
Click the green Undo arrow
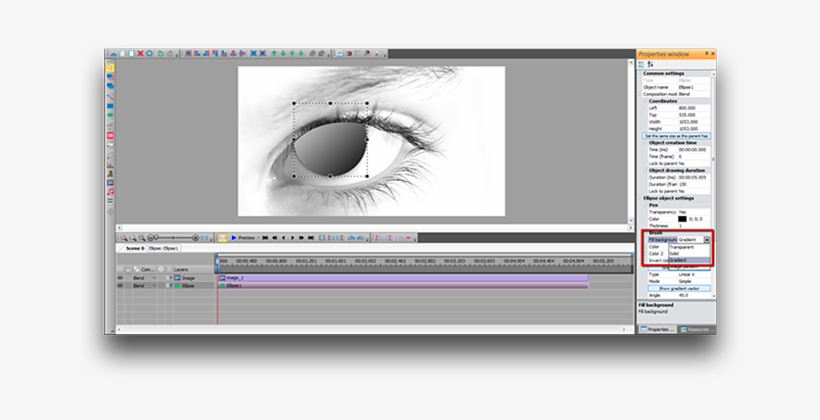point(161,53)
